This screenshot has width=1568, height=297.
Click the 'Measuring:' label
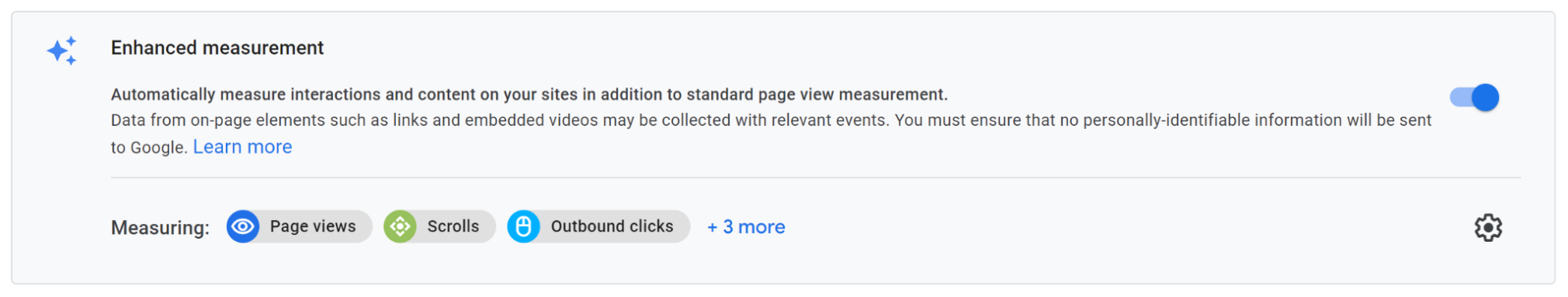point(160,228)
